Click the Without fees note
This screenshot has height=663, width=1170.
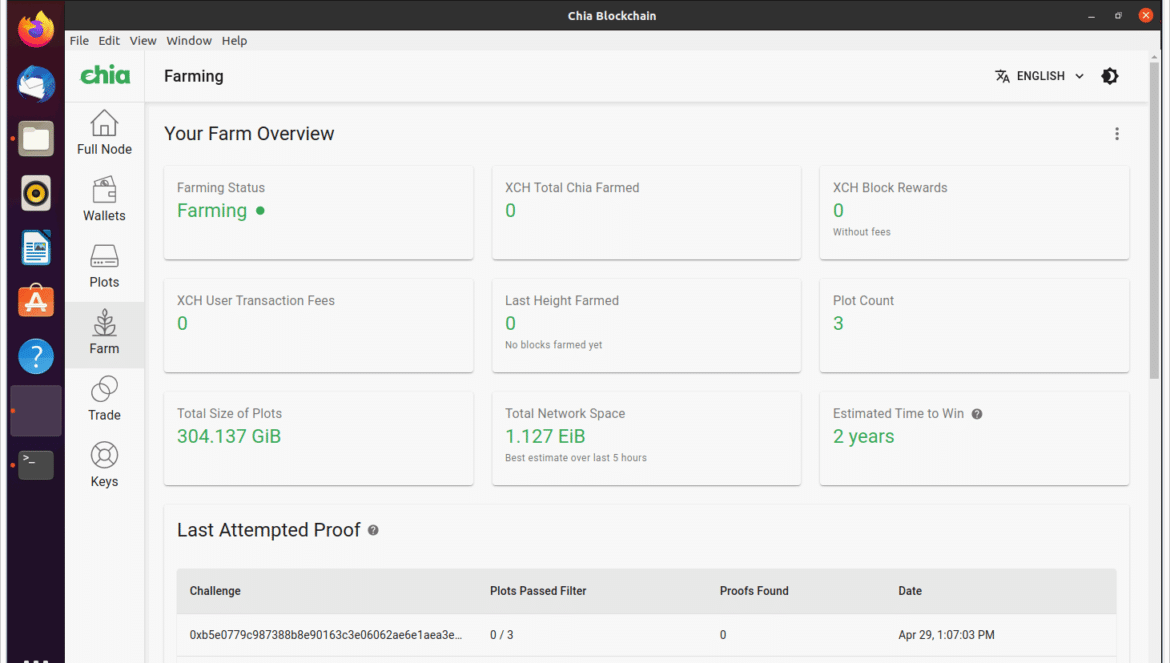[862, 232]
